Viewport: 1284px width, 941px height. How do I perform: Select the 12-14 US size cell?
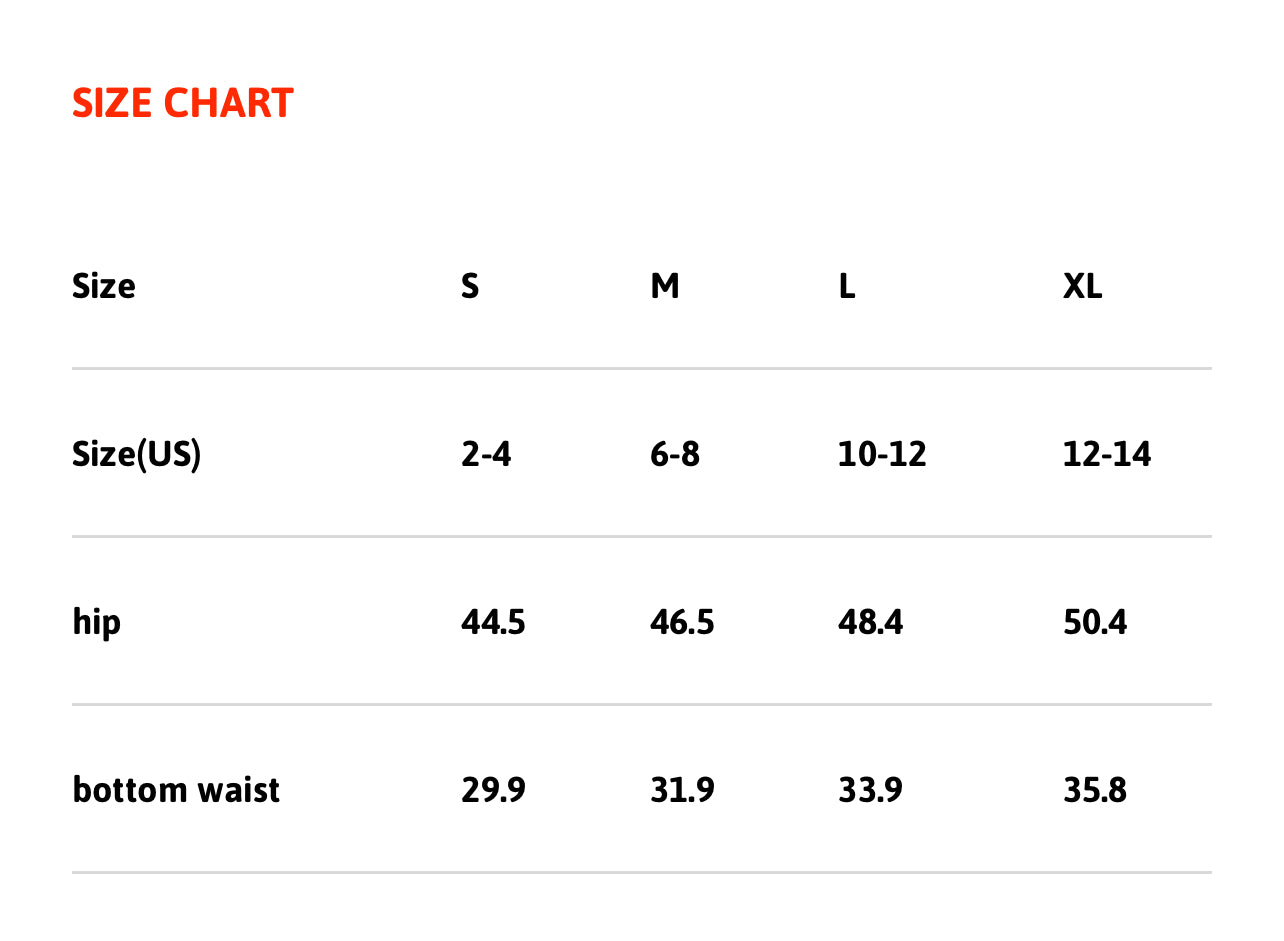tap(1107, 455)
